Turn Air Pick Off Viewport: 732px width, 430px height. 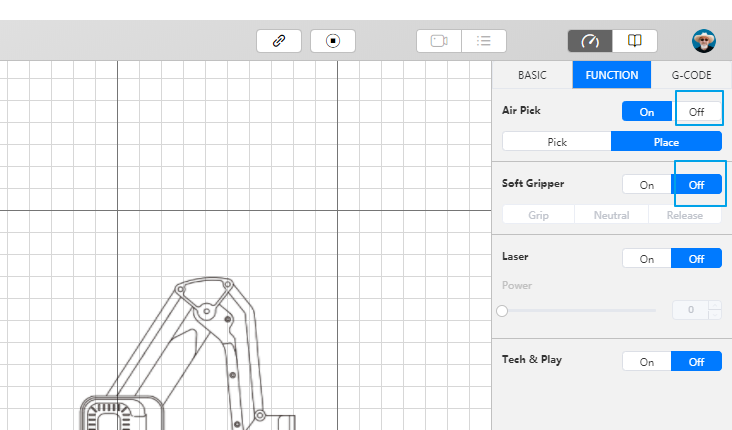point(697,112)
